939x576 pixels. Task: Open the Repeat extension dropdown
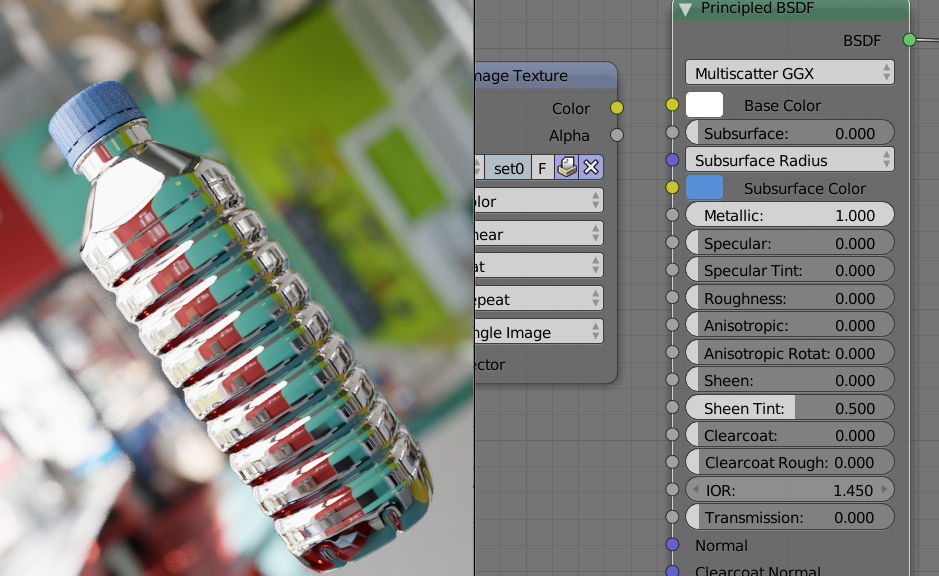point(539,299)
